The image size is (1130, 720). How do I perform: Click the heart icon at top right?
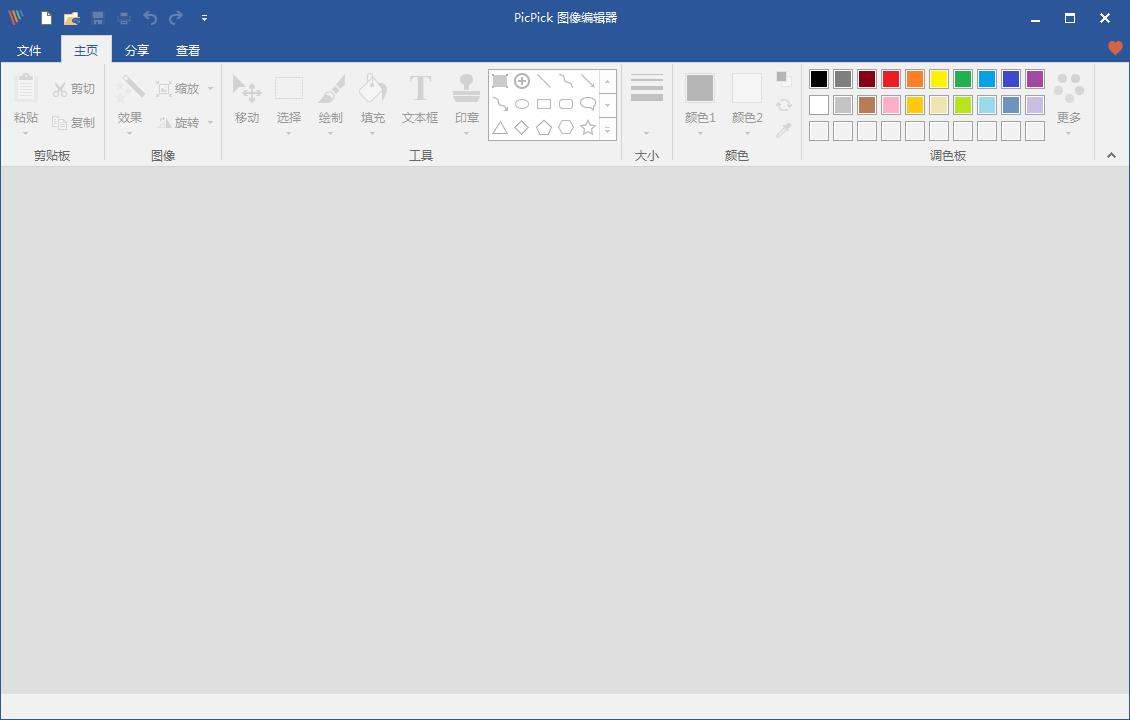1115,48
